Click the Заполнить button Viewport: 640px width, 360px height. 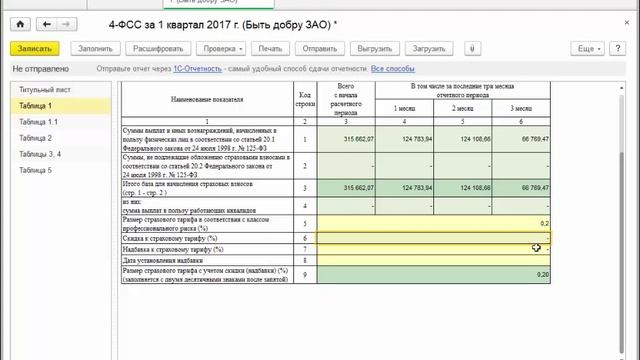pos(96,49)
